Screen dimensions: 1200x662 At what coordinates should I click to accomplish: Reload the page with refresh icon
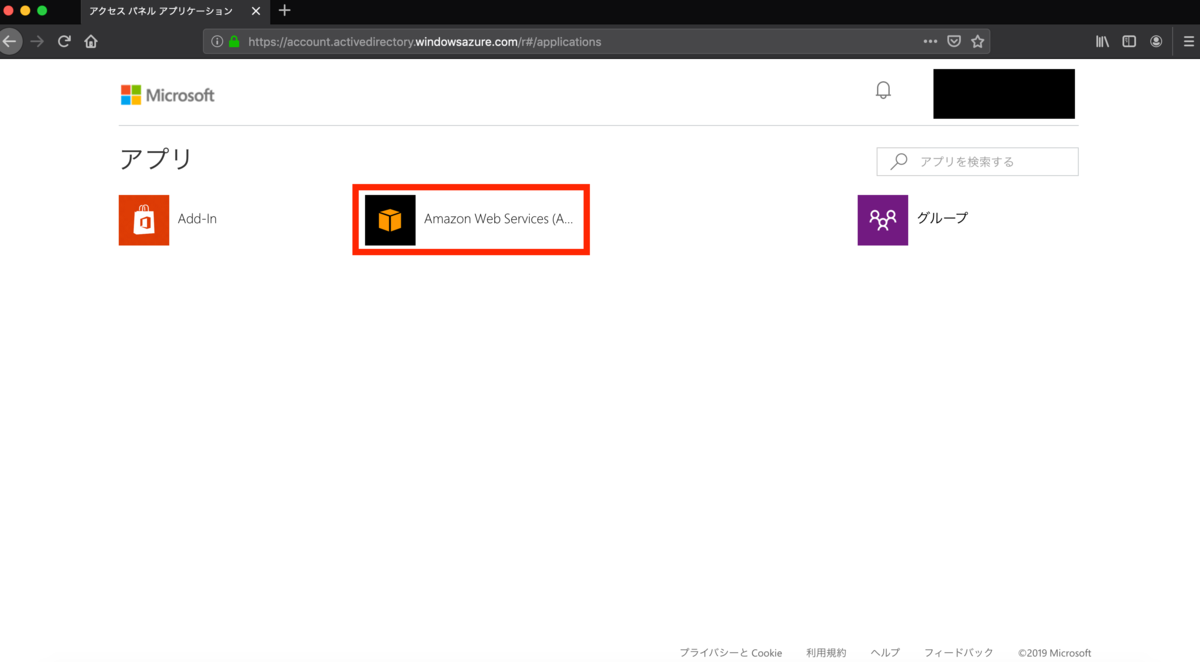(64, 41)
